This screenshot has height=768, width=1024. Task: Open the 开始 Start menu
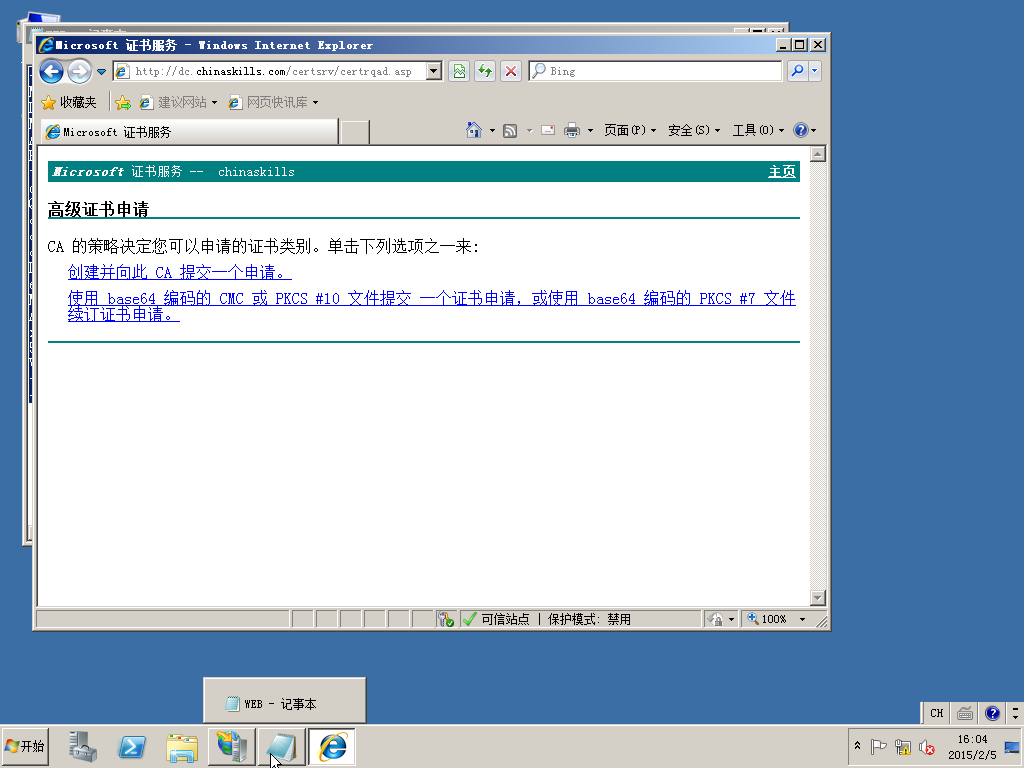click(x=25, y=746)
